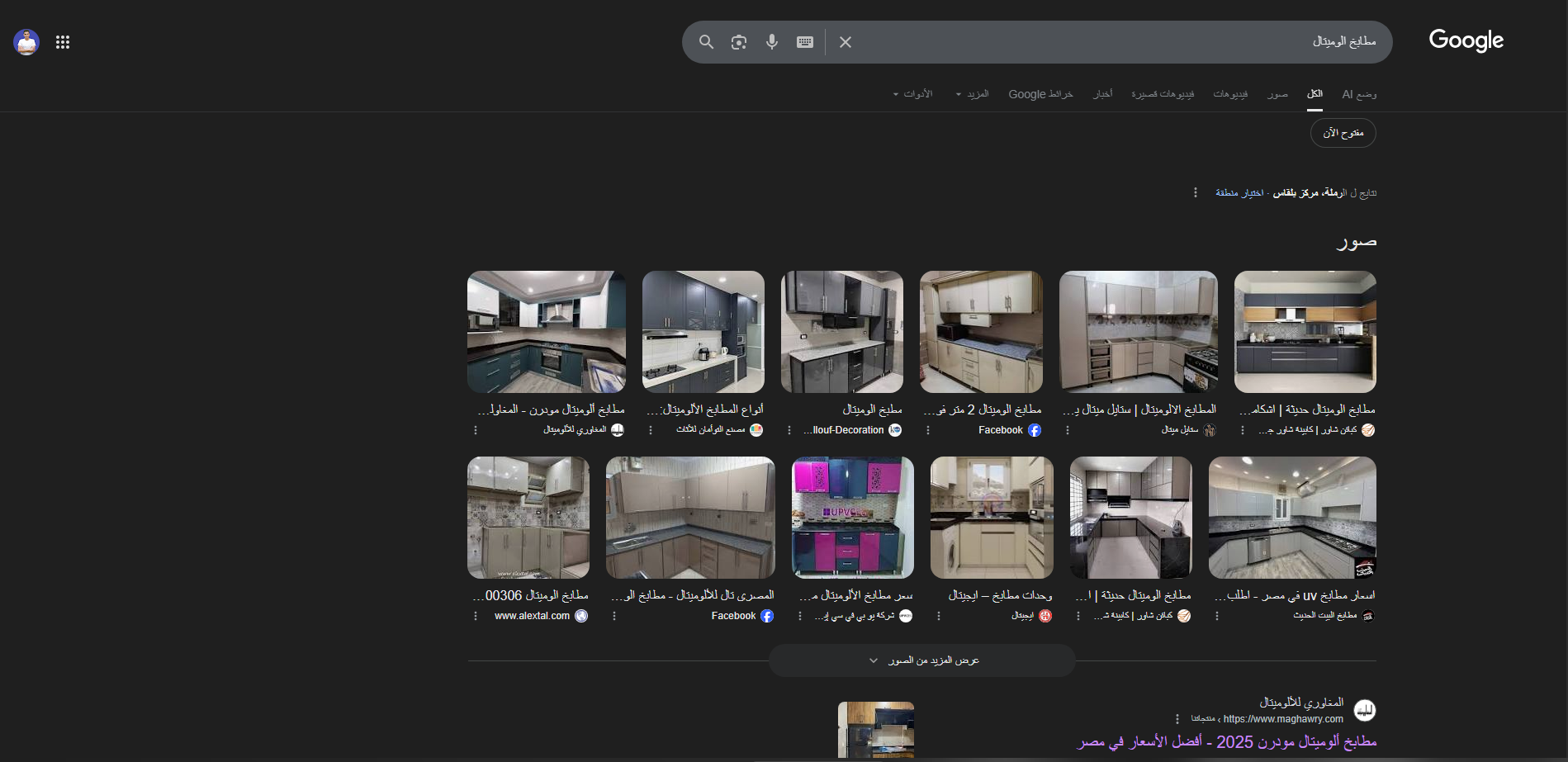
Task: Open Google Lens image search
Action: (x=739, y=42)
